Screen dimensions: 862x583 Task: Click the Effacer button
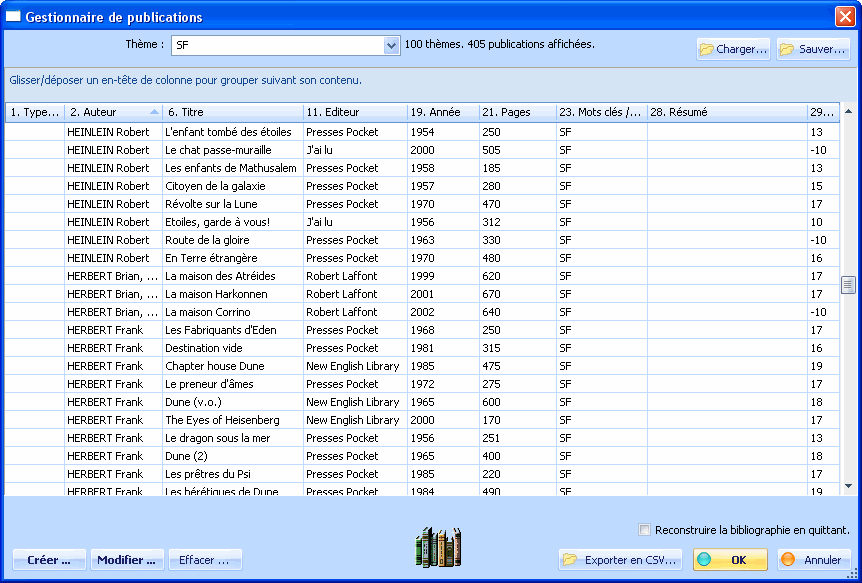[x=205, y=560]
